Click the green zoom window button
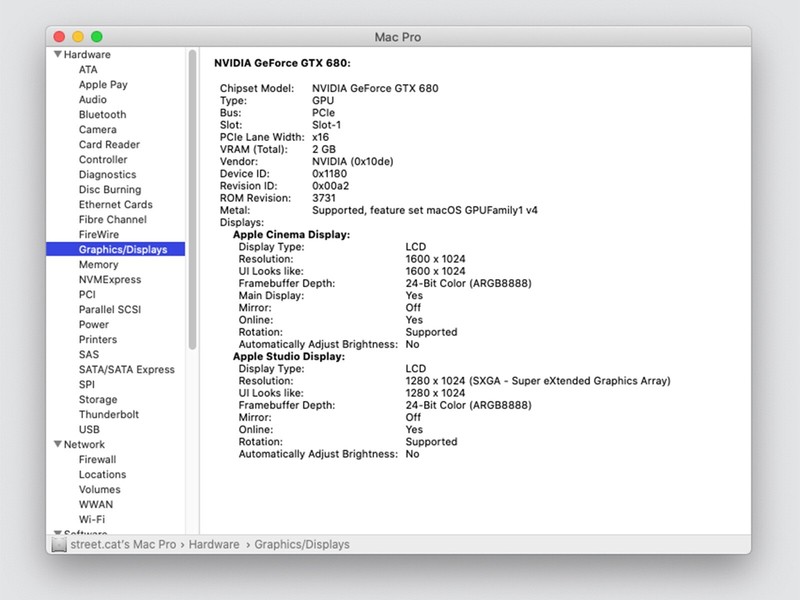This screenshot has width=800, height=600. point(97,37)
